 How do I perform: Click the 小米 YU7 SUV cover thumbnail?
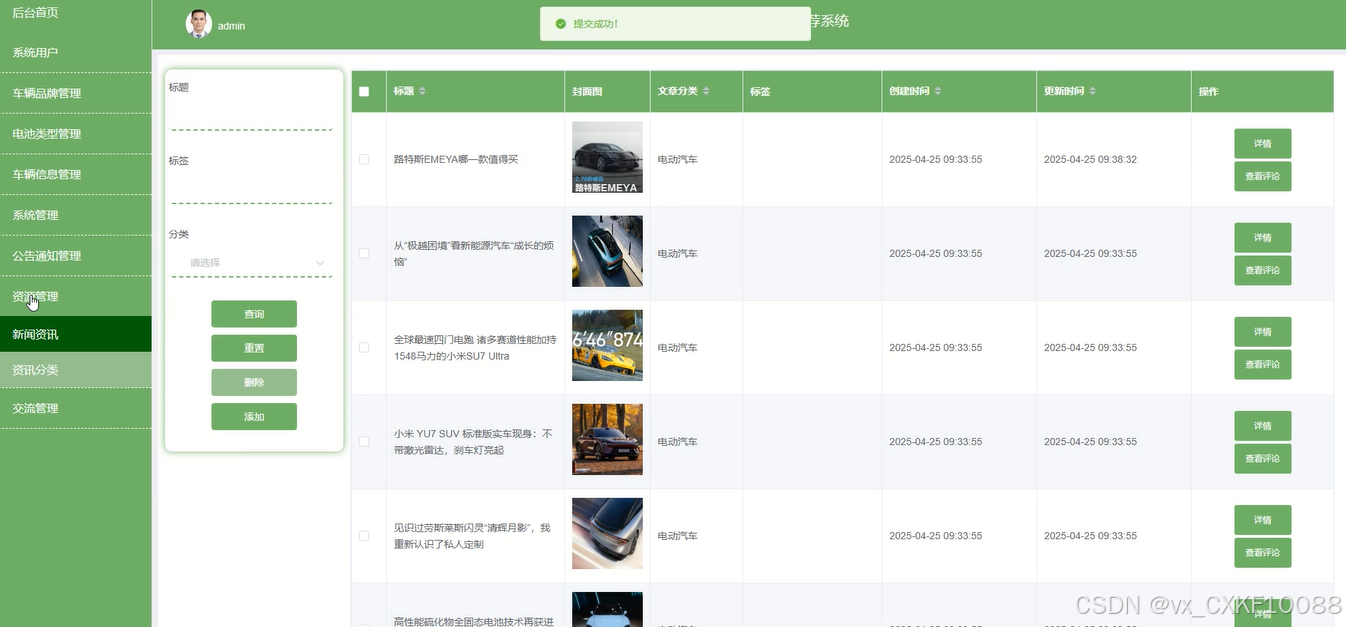607,439
